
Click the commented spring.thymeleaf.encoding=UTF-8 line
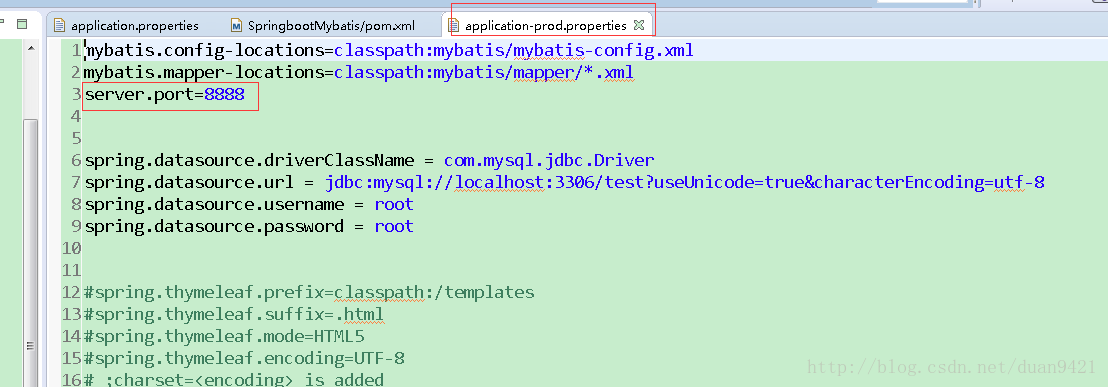pyautogui.click(x=244, y=357)
